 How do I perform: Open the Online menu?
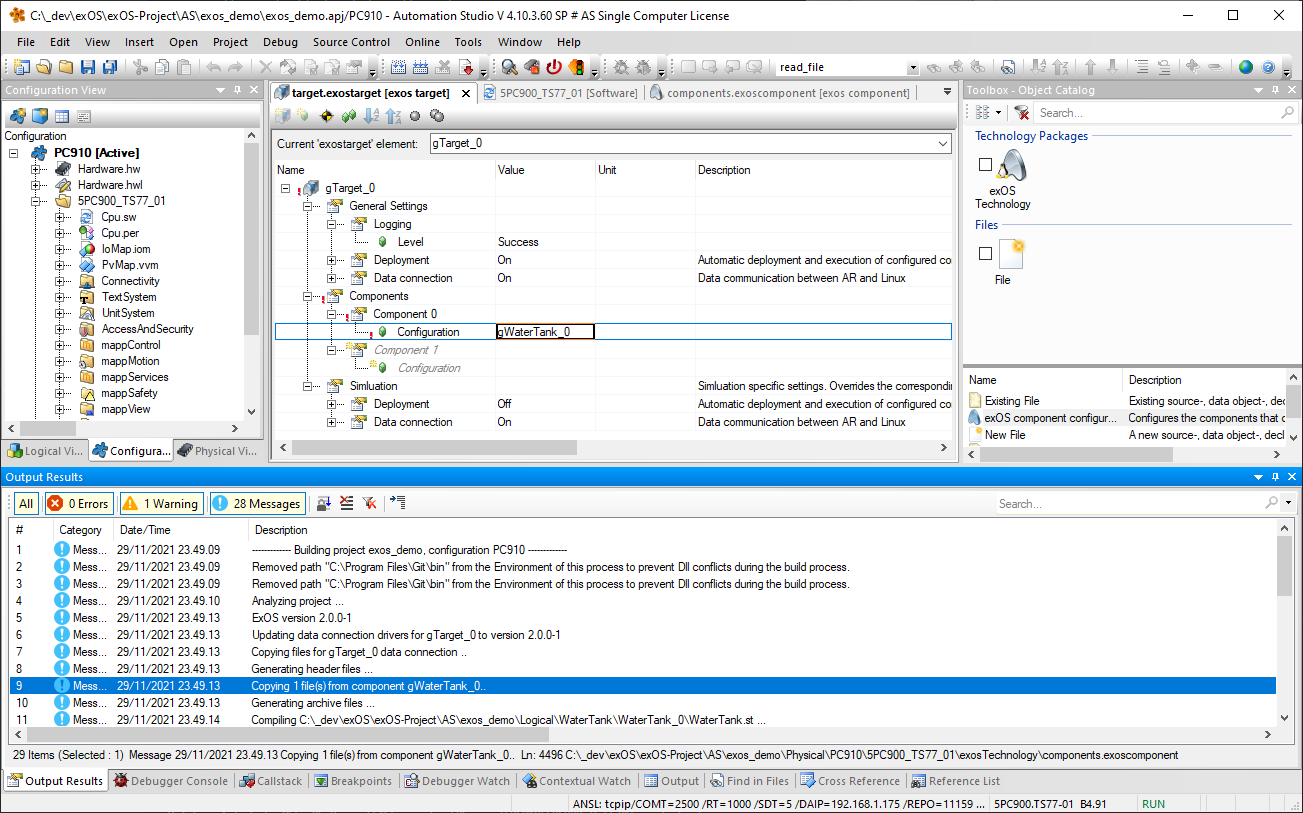click(x=422, y=42)
